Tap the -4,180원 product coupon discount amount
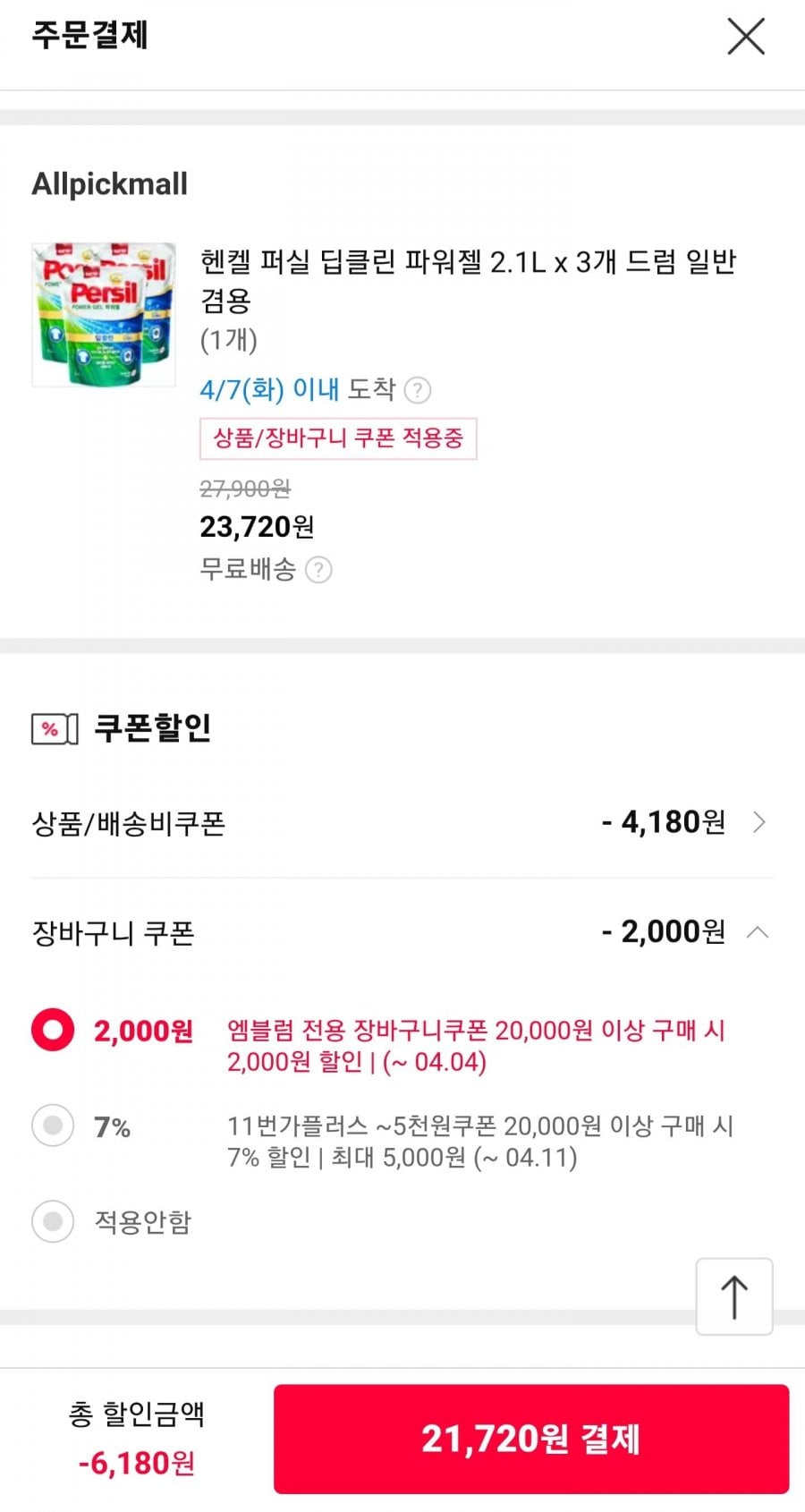This screenshot has height=1512, width=805. 664,822
